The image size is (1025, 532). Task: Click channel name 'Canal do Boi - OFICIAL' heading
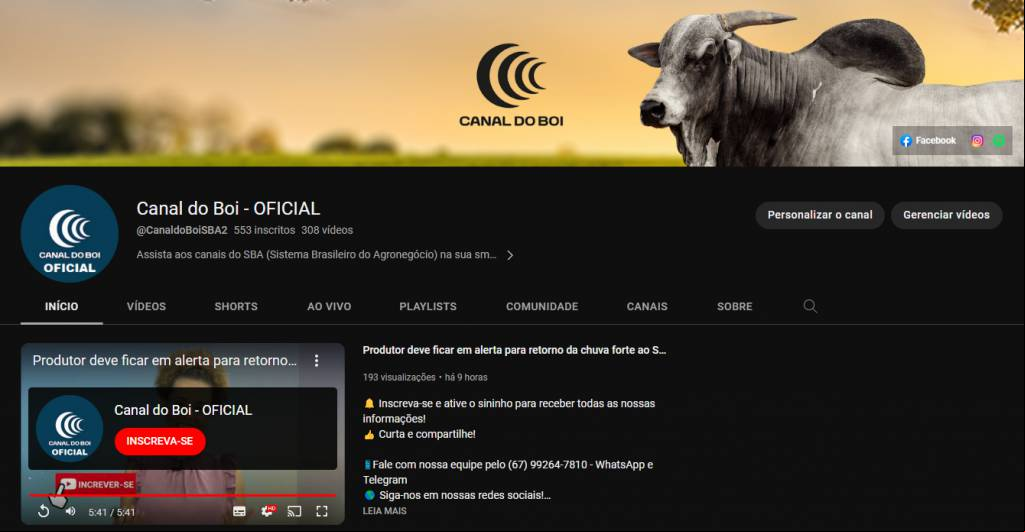pyautogui.click(x=228, y=208)
